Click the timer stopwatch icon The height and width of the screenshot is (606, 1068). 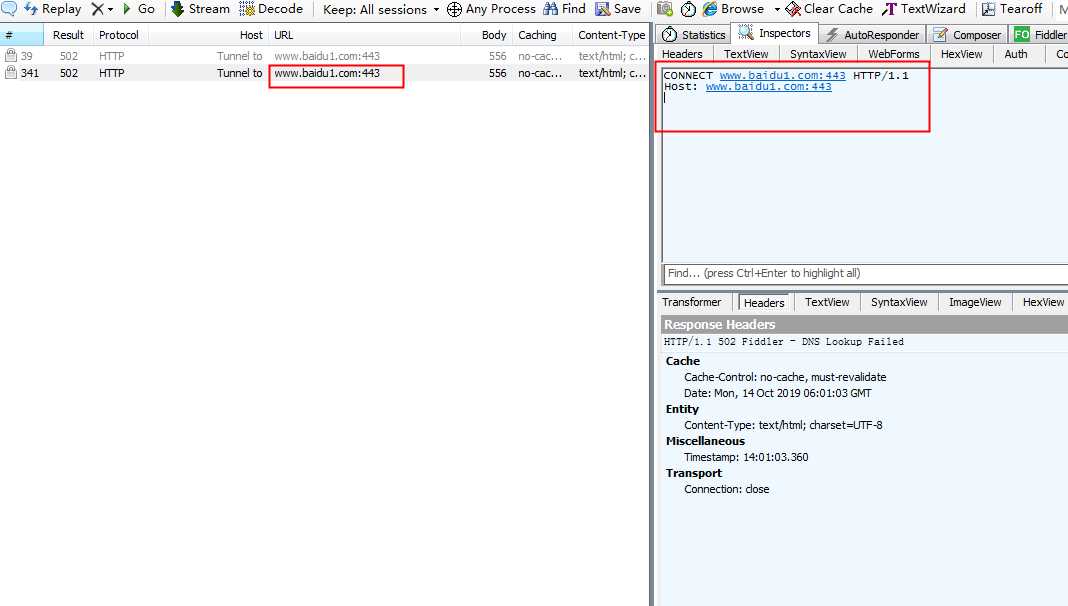click(688, 9)
